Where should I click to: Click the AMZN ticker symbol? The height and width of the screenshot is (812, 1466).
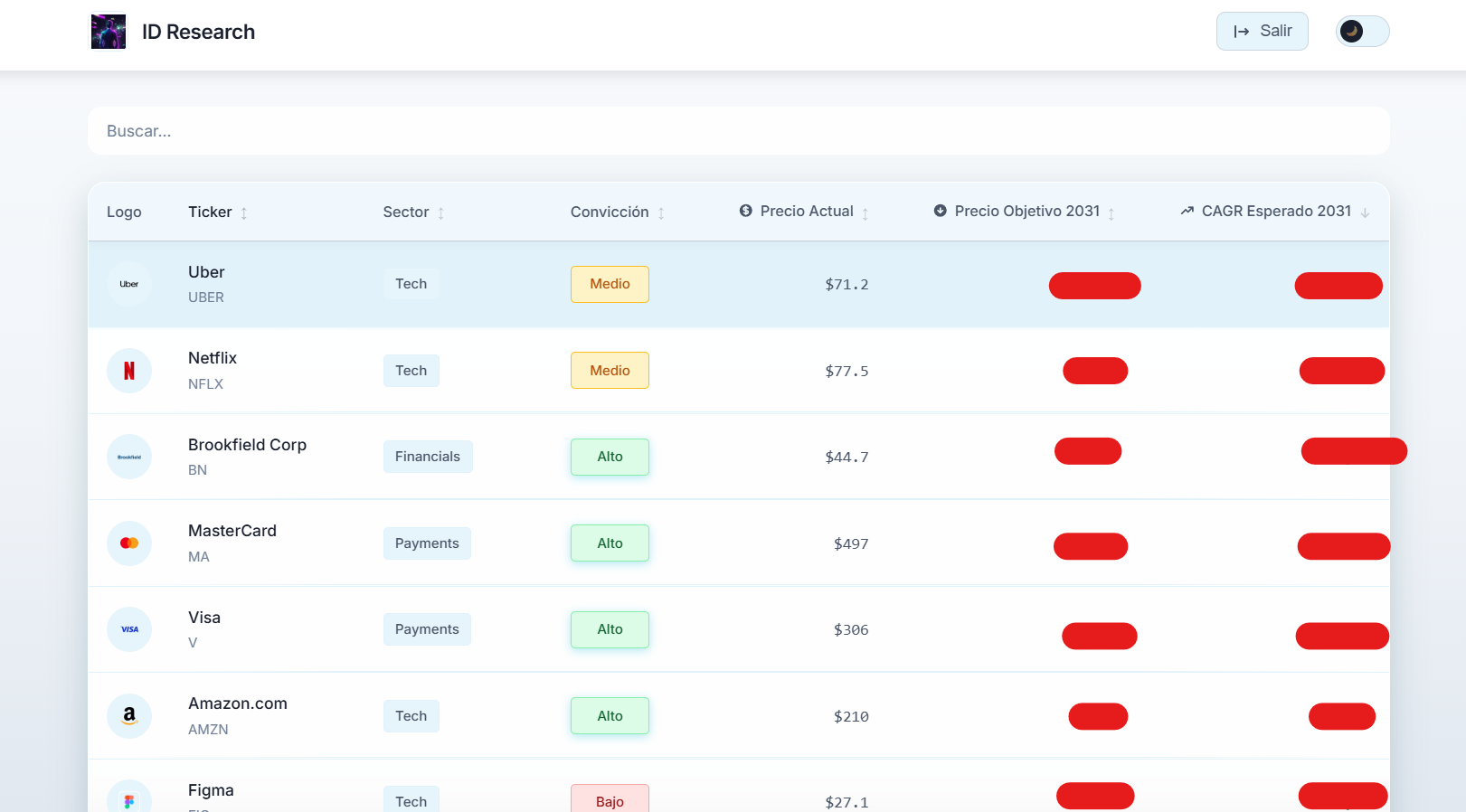coord(208,730)
